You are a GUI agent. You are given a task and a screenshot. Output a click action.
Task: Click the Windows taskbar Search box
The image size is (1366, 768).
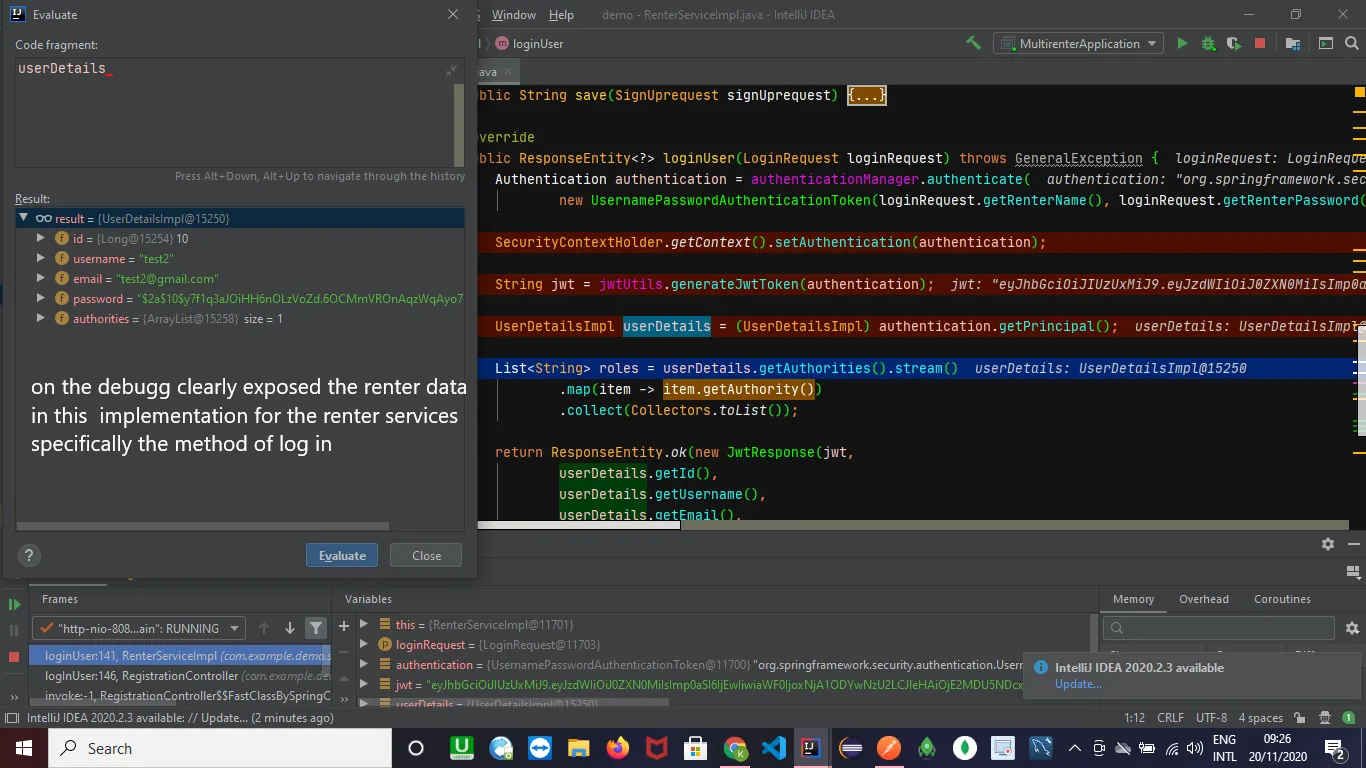(x=219, y=748)
